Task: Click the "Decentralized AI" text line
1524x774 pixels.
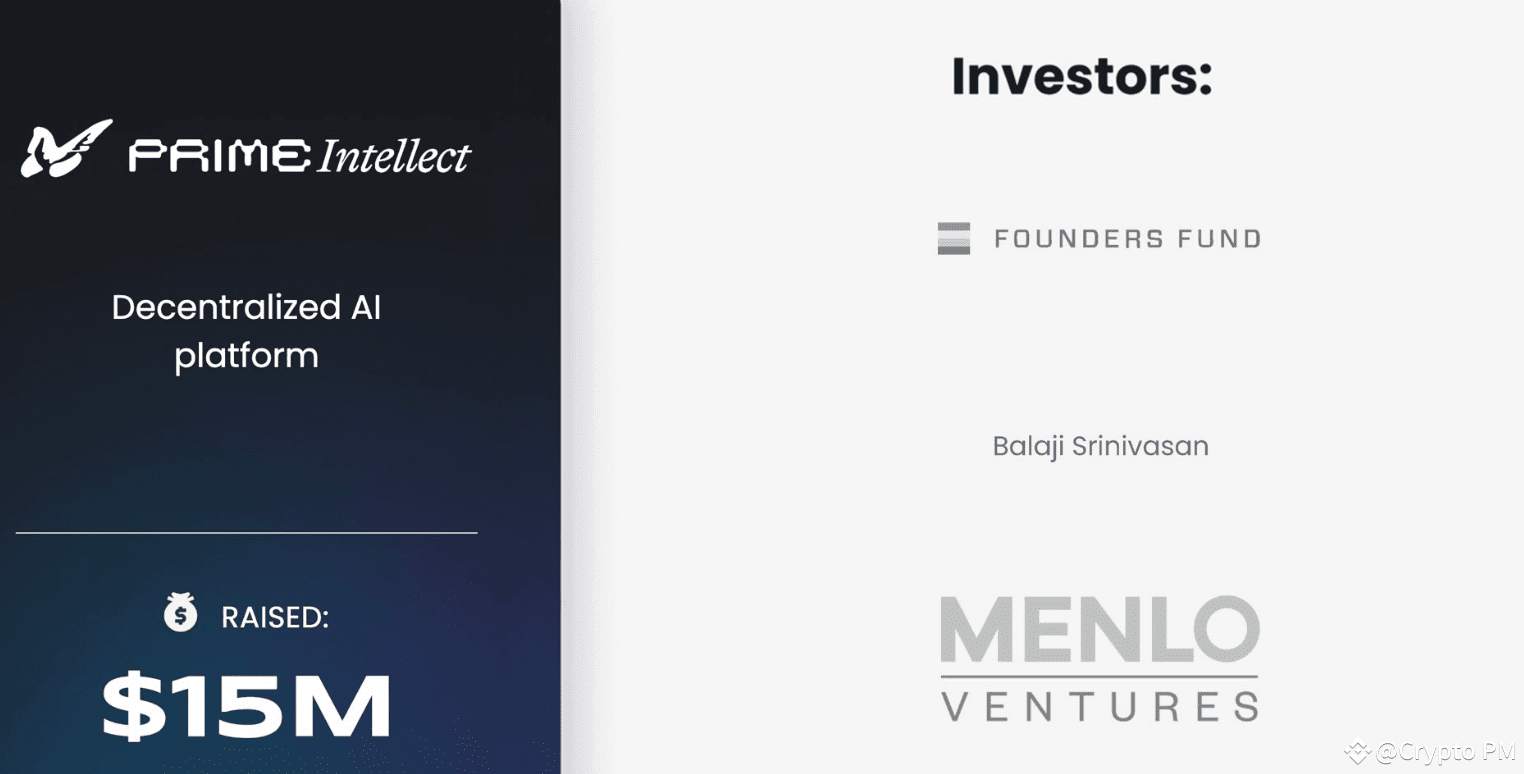Action: [246, 307]
